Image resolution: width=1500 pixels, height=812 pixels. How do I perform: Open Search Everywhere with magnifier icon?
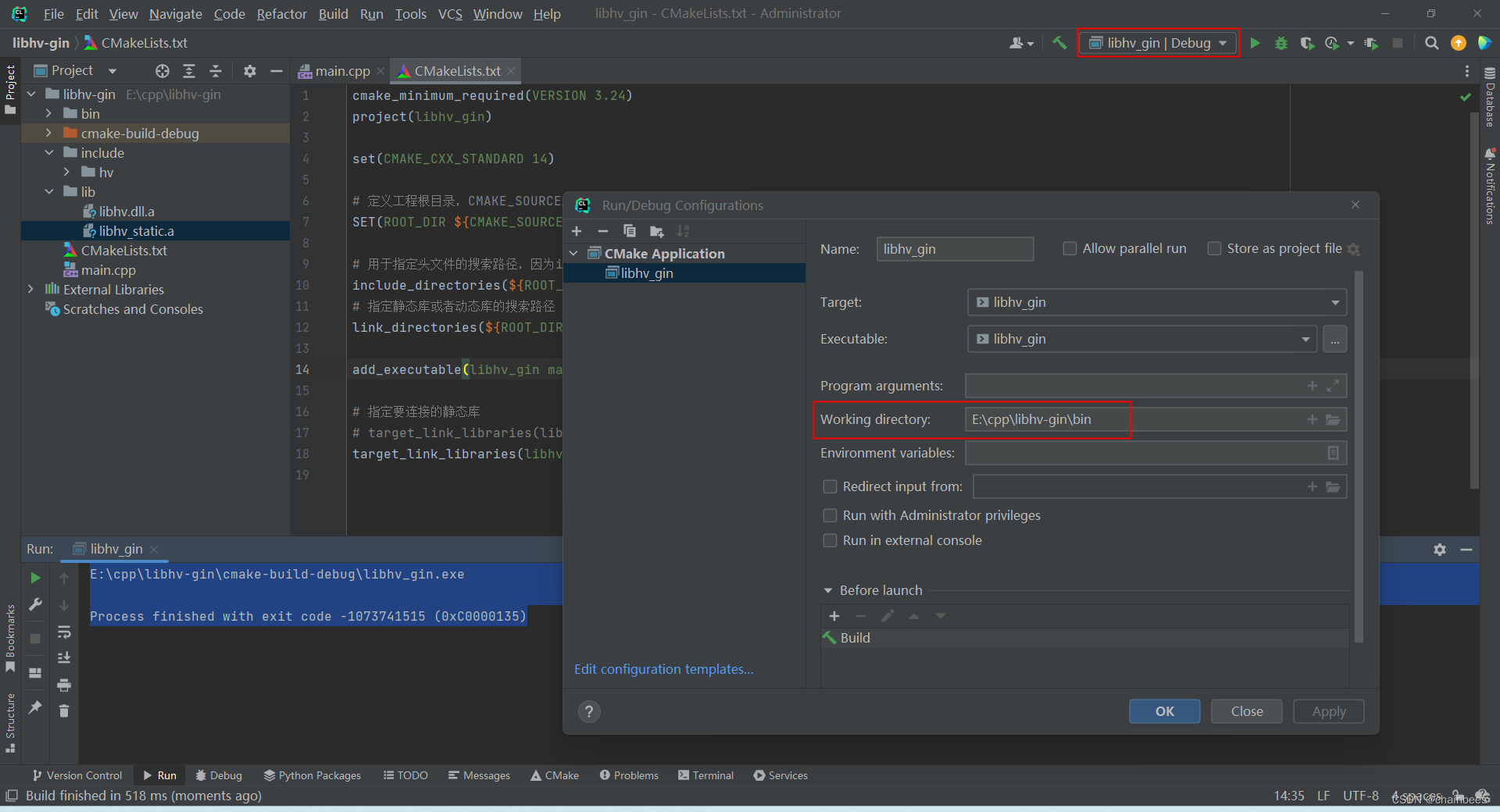pyautogui.click(x=1432, y=43)
